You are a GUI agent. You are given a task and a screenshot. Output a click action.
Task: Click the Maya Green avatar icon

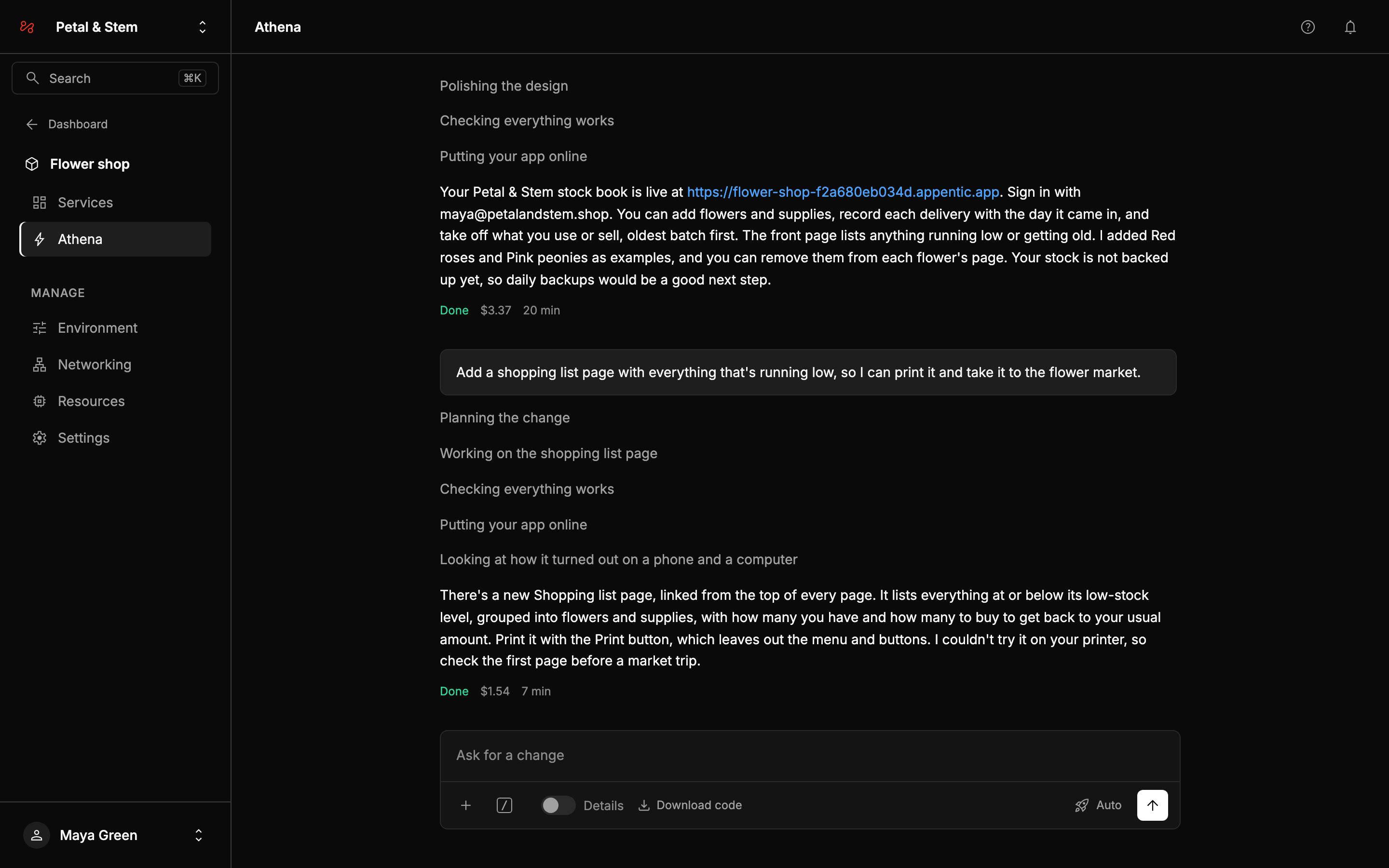pyautogui.click(x=37, y=835)
